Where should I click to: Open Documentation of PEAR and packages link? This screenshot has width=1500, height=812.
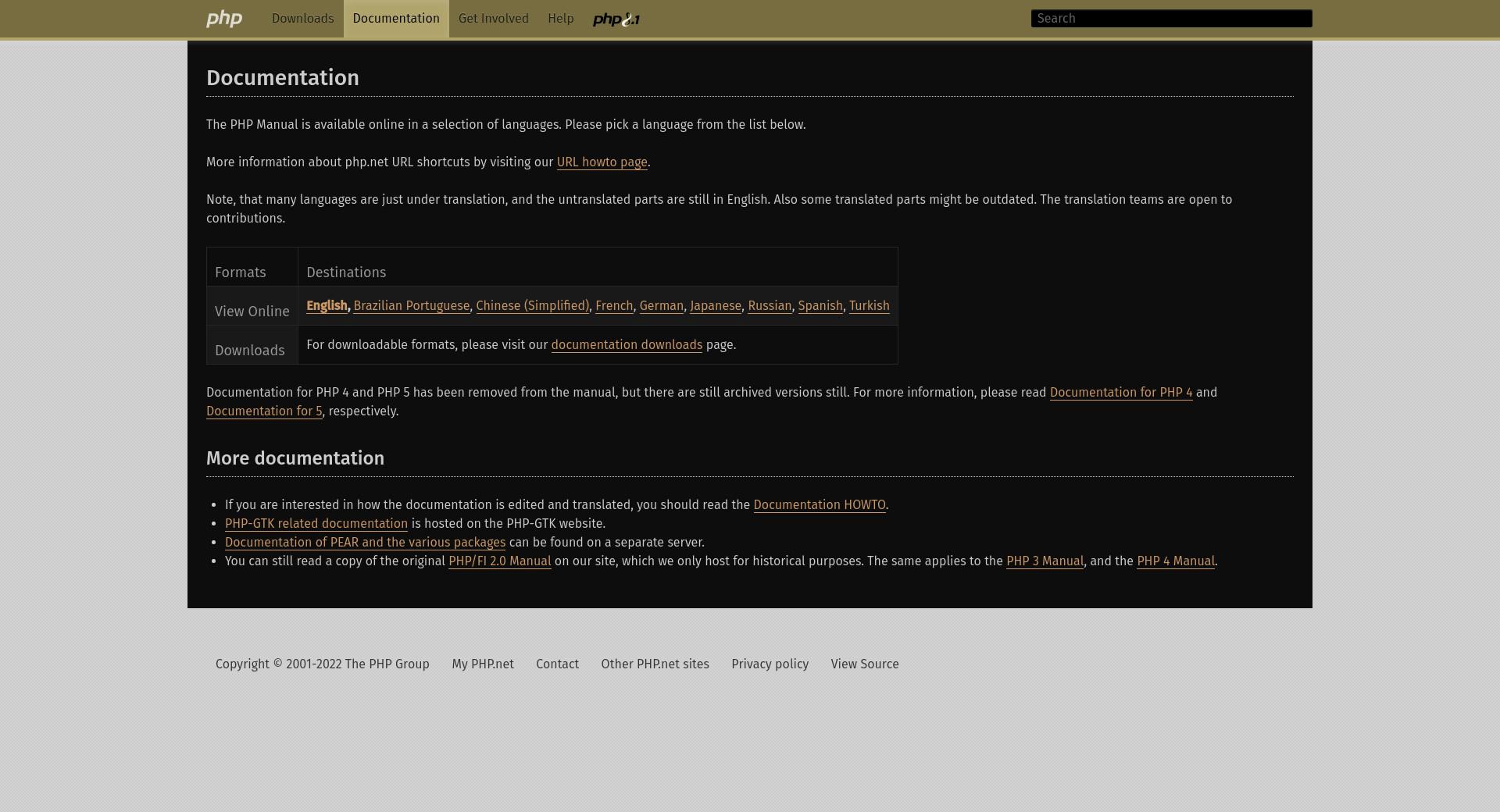365,543
